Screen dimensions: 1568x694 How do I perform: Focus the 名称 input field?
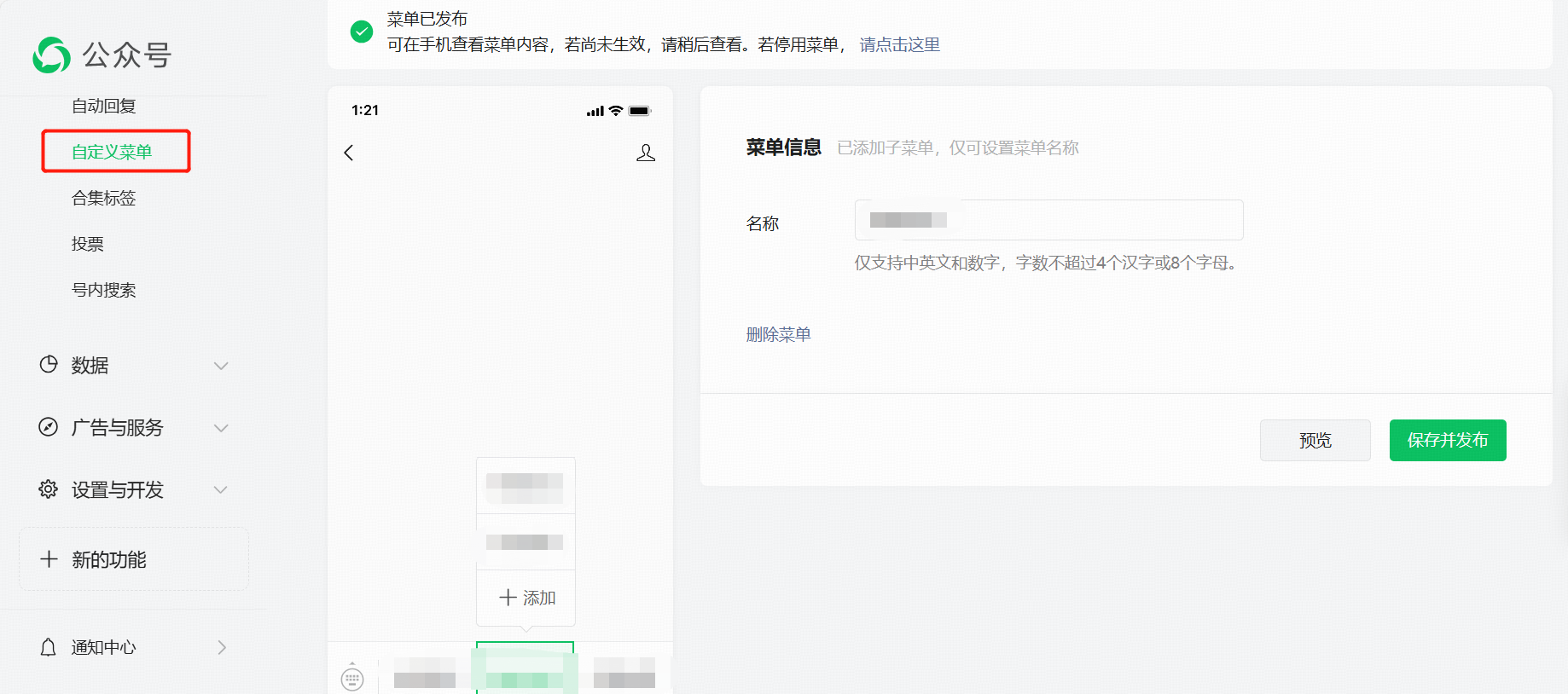[x=1048, y=220]
